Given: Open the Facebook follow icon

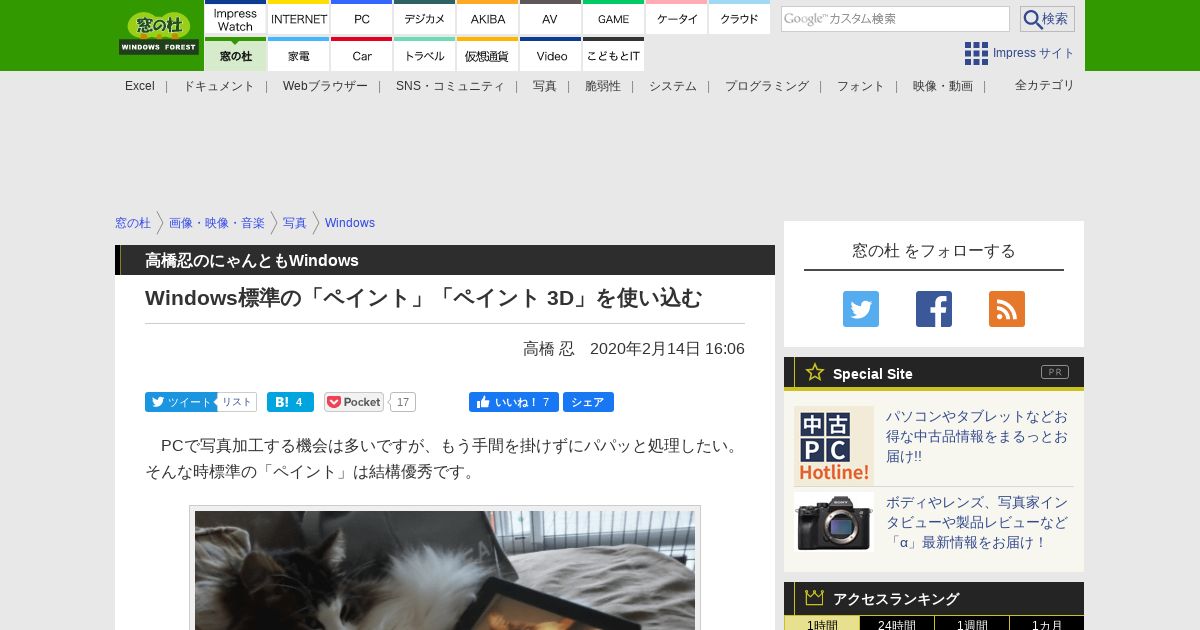Looking at the screenshot, I should point(934,309).
